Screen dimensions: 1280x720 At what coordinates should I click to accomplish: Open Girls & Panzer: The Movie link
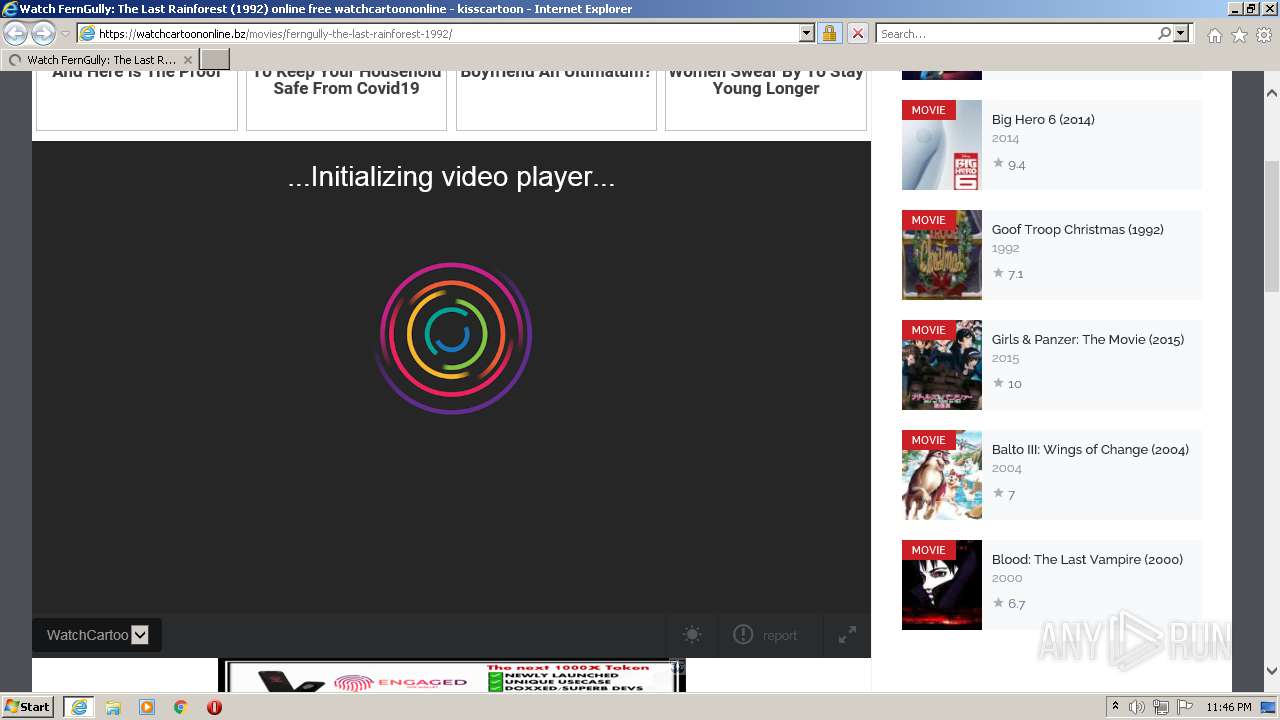pyautogui.click(x=1088, y=339)
